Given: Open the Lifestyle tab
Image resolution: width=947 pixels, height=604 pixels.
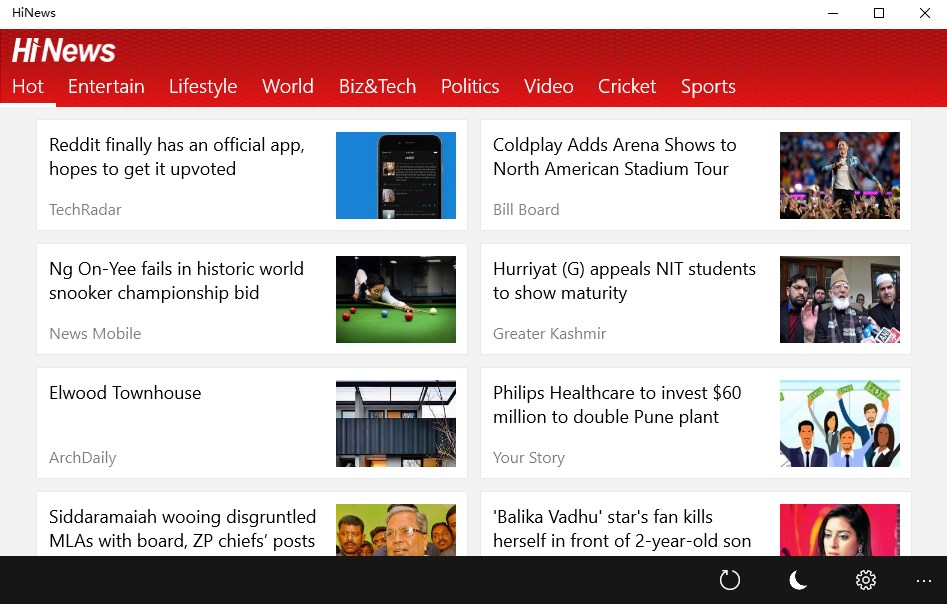Looking at the screenshot, I should pos(203,86).
